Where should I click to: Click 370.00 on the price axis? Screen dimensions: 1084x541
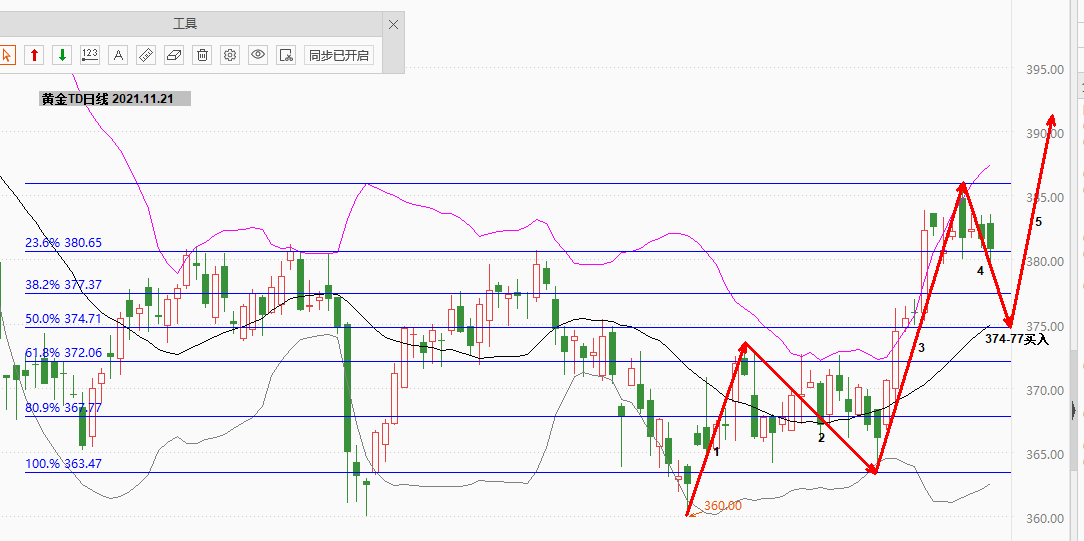pos(1045,390)
